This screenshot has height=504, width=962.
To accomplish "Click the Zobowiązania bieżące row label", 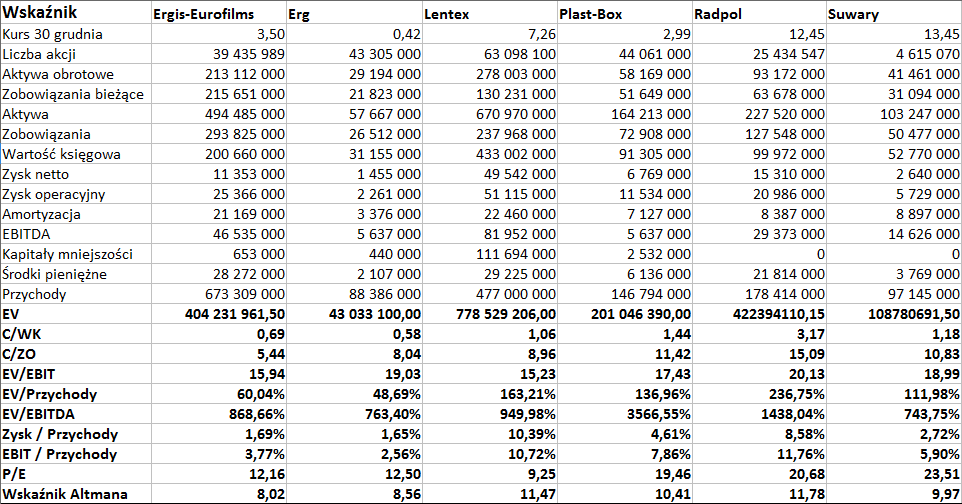I will [x=75, y=94].
